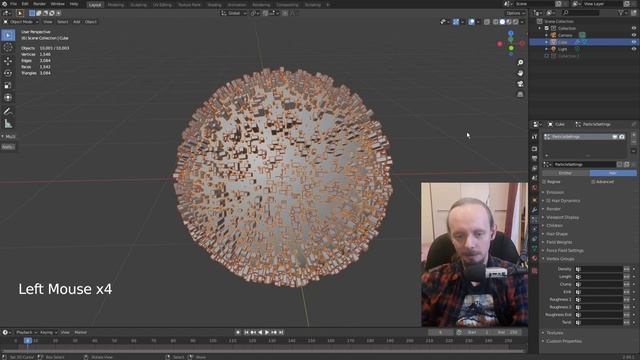640x360 pixels.
Task: Play the timeline animation
Action: coord(267,332)
